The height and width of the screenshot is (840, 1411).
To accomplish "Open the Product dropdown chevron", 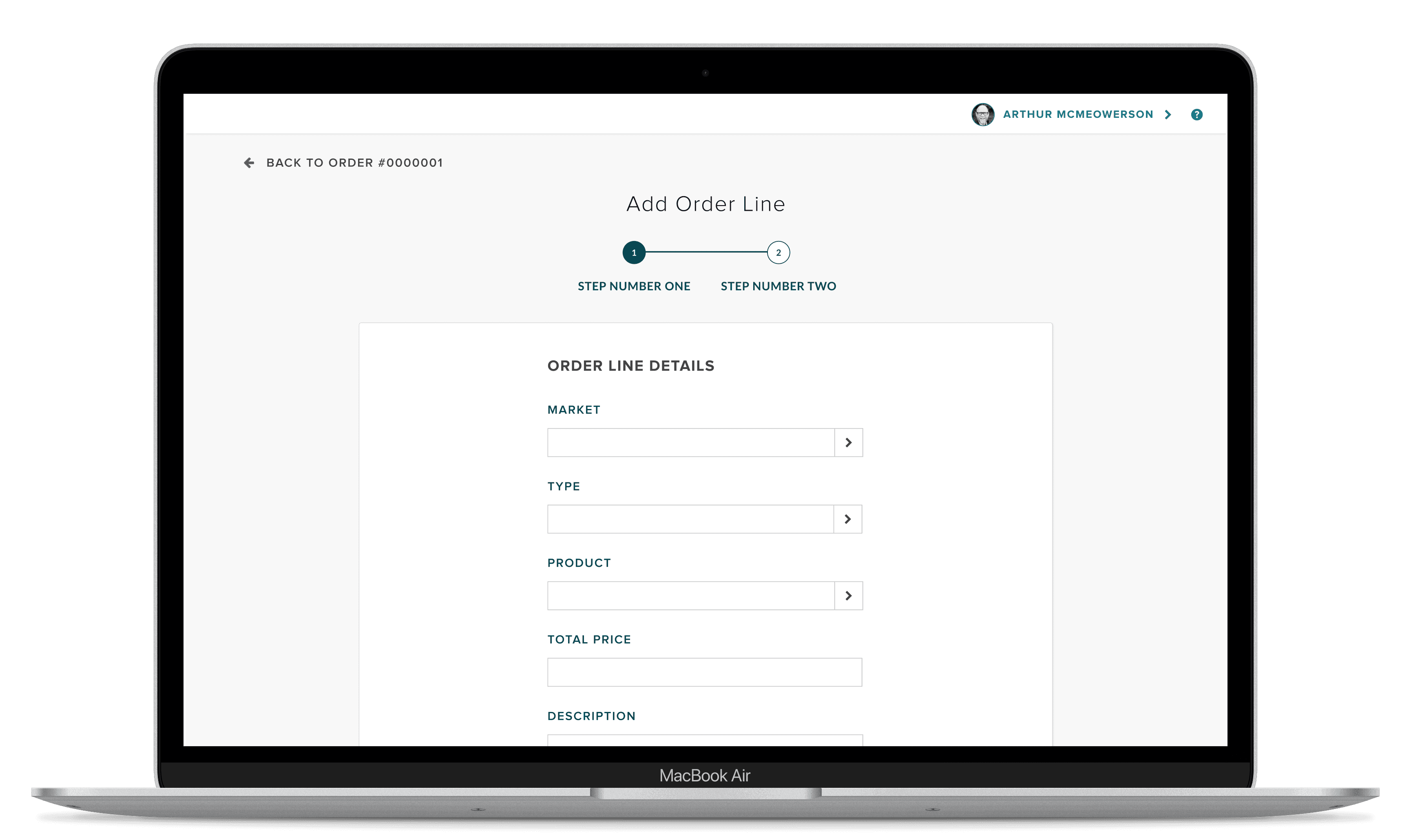I will tap(848, 595).
